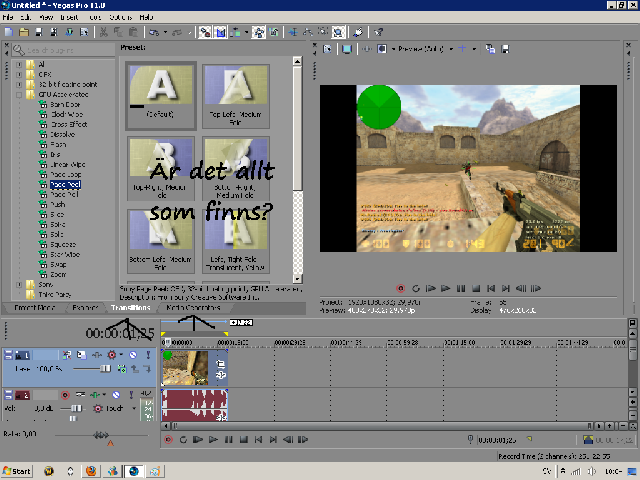Open the View menu
The width and height of the screenshot is (640, 480).
[46, 17]
